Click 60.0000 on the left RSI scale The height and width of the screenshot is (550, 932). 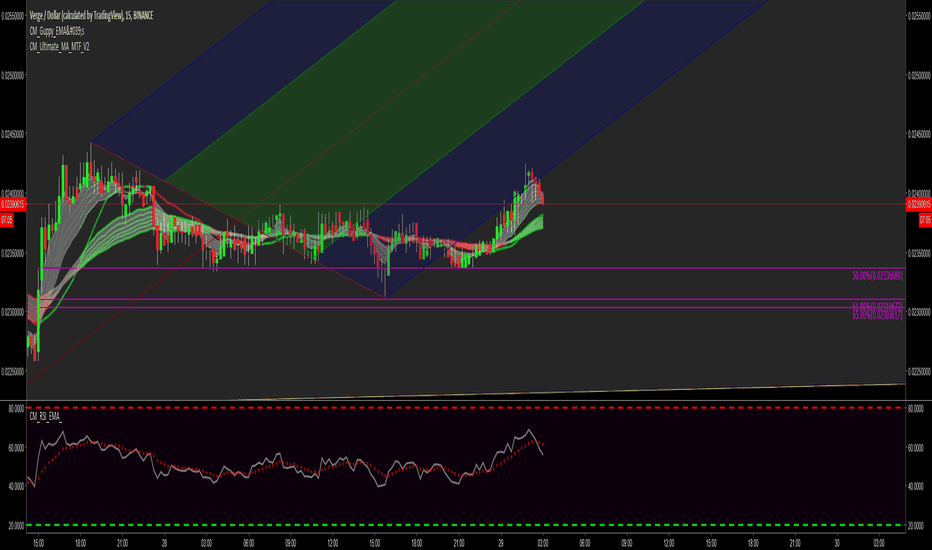click(16, 448)
